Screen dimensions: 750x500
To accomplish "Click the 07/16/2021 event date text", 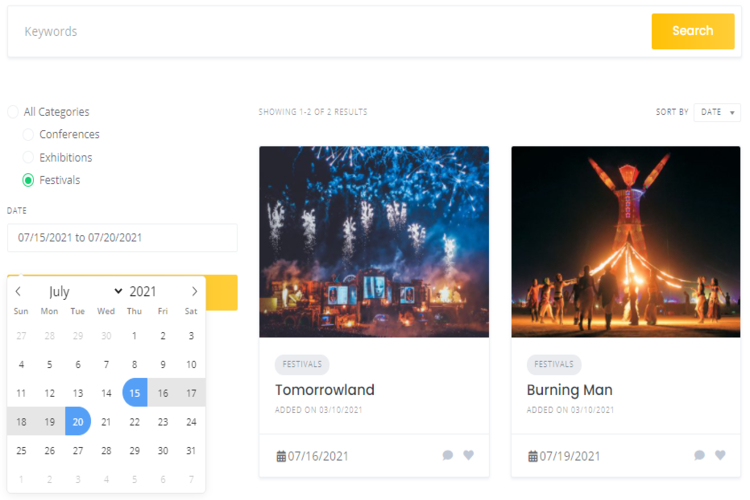I will pyautogui.click(x=318, y=456).
